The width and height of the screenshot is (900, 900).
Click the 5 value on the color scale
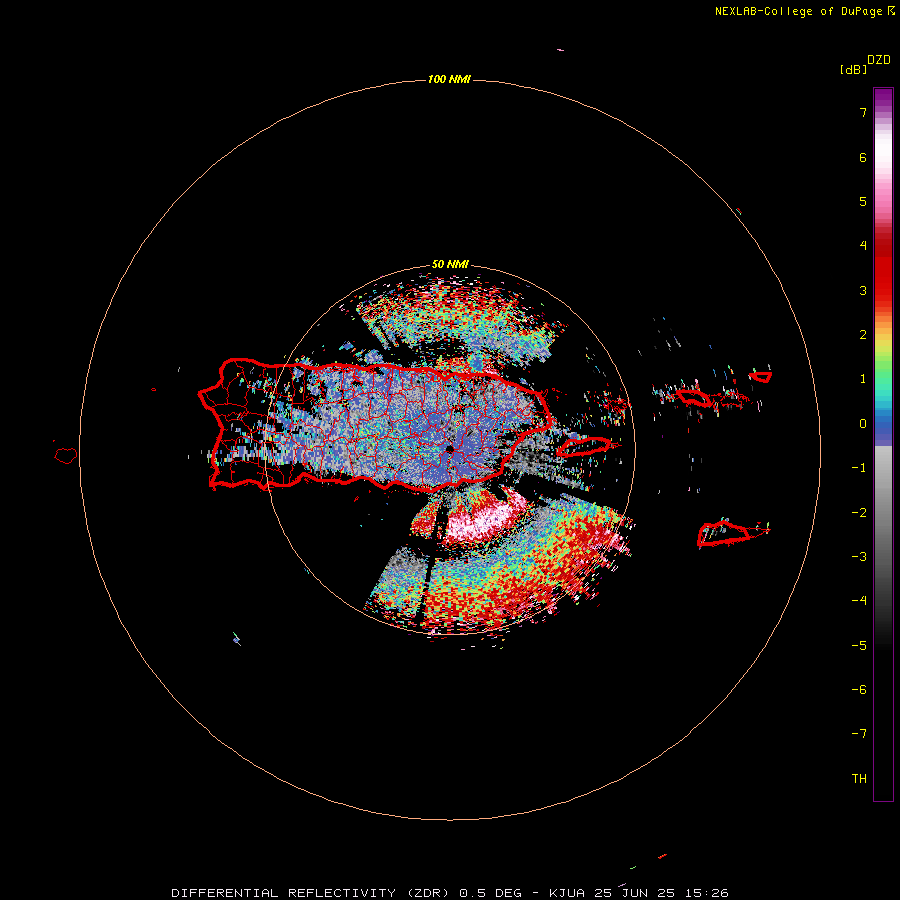(x=863, y=201)
